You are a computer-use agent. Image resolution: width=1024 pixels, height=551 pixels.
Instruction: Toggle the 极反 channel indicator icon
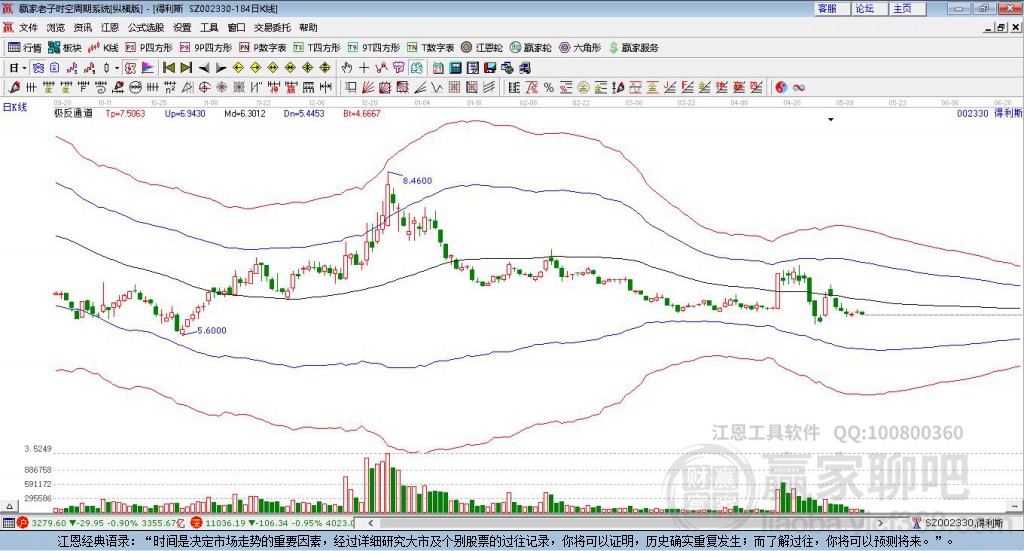(131, 68)
